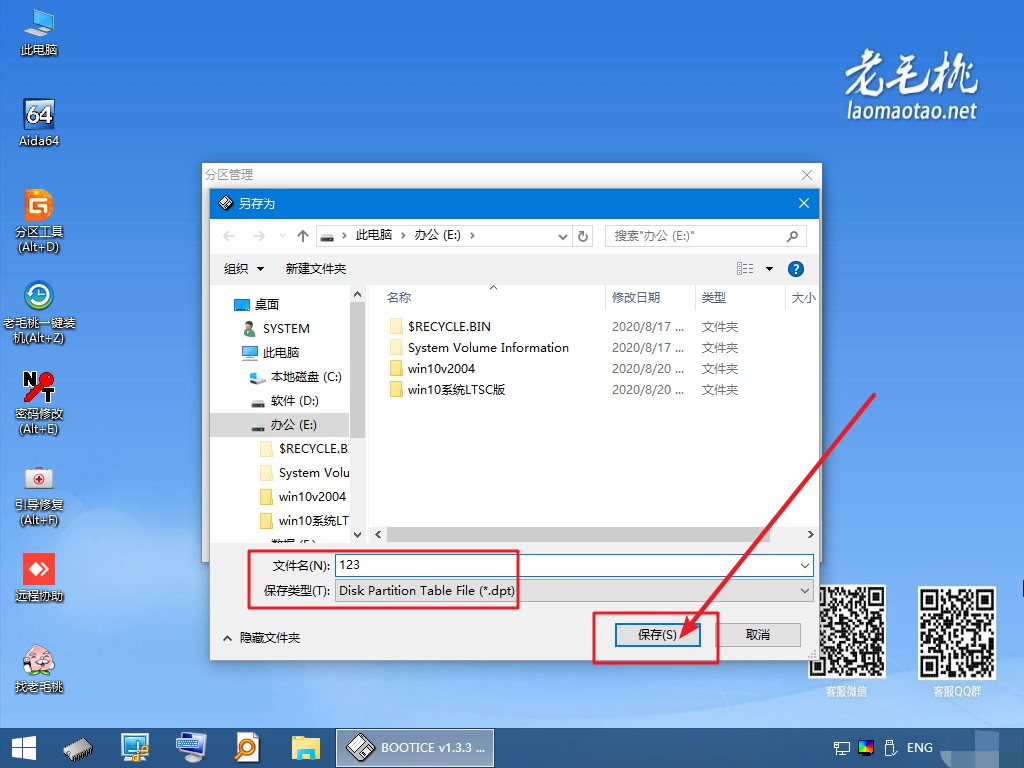1024x768 pixels.
Task: Click the horizontal scrollbar in file list
Action: coord(578,534)
